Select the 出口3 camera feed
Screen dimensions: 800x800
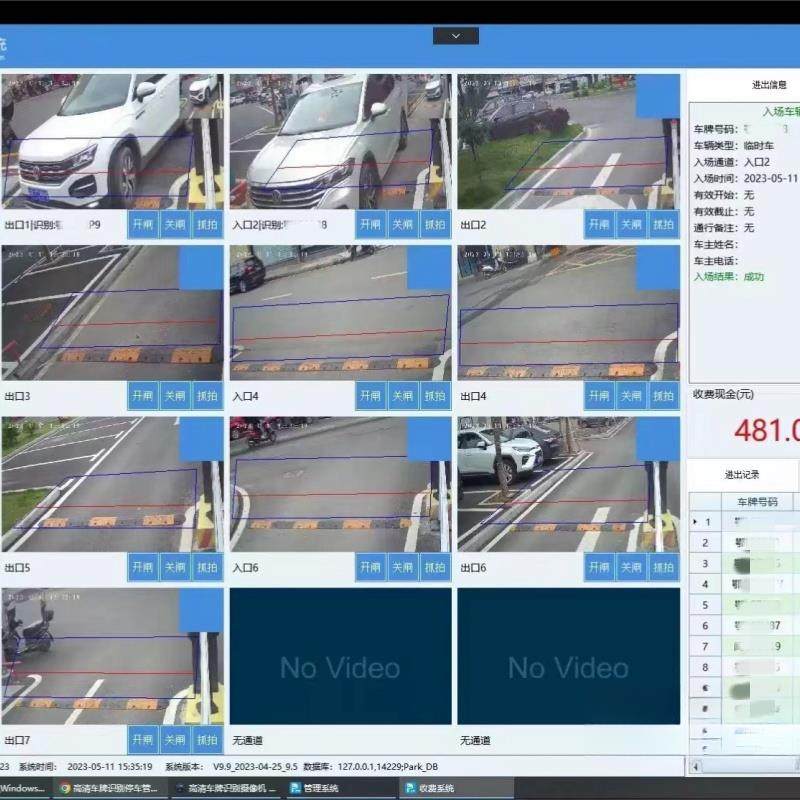coord(112,313)
